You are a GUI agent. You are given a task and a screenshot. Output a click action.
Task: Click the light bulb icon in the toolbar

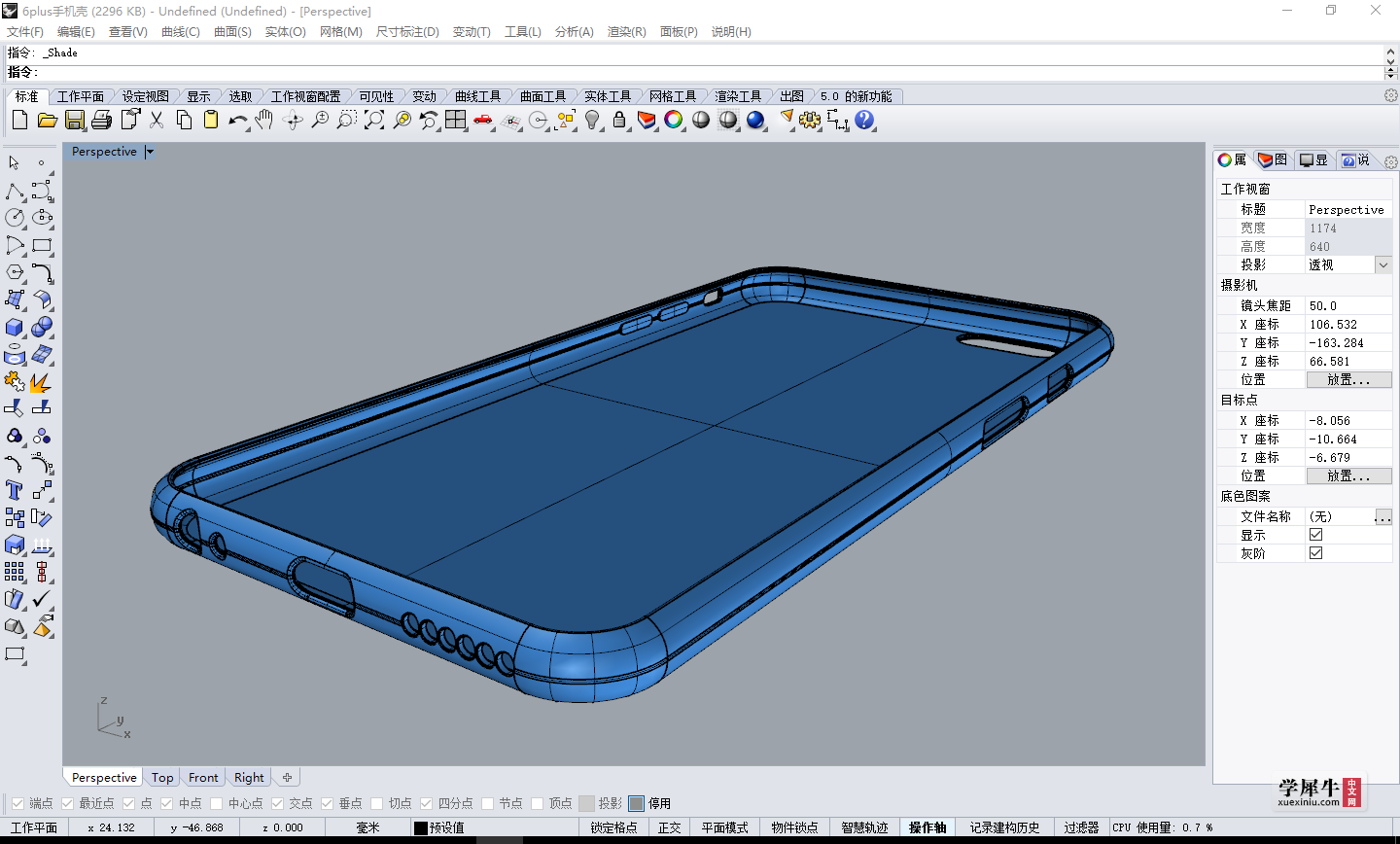click(592, 120)
